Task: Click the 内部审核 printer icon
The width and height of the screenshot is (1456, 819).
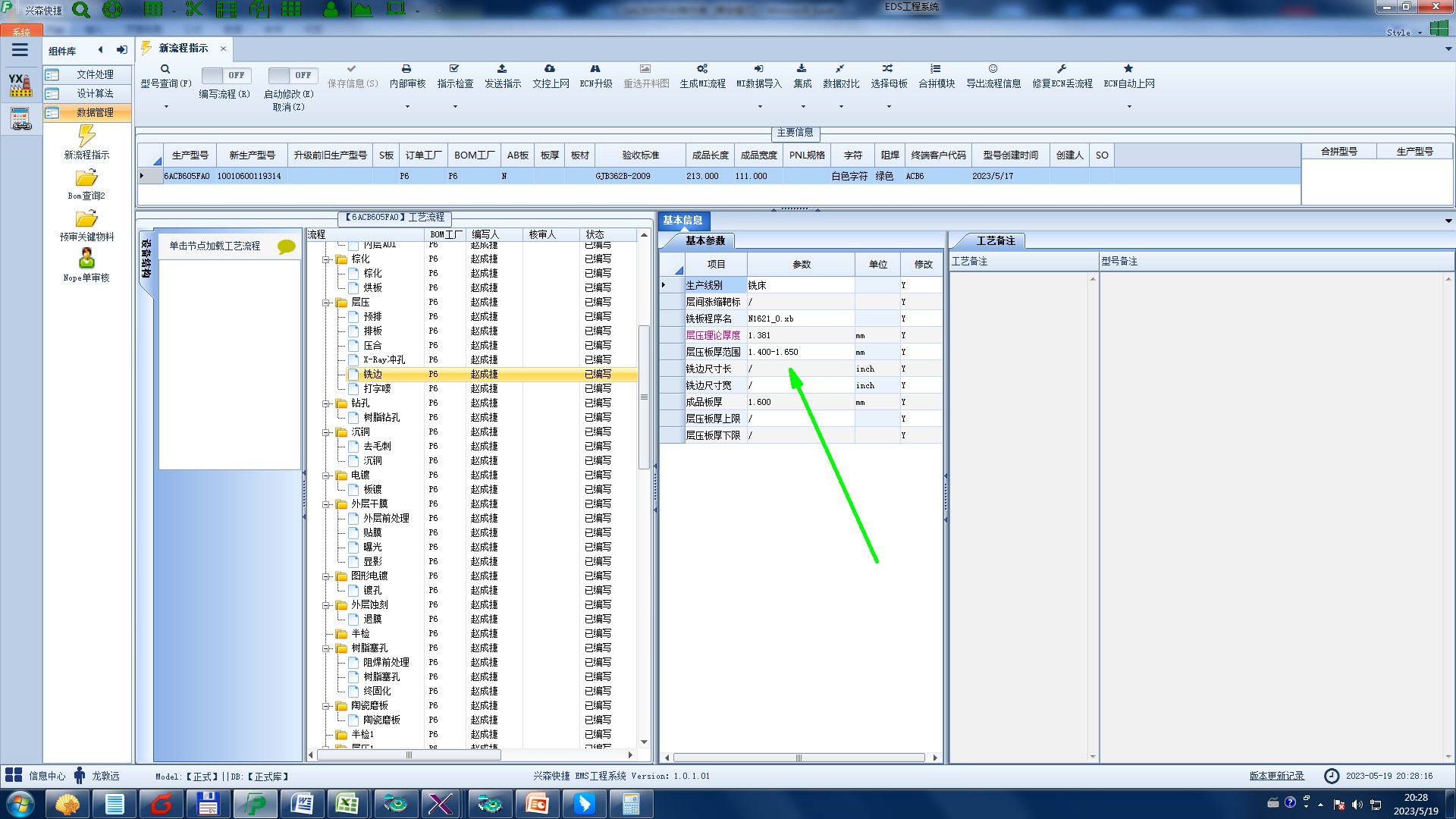Action: tap(406, 69)
